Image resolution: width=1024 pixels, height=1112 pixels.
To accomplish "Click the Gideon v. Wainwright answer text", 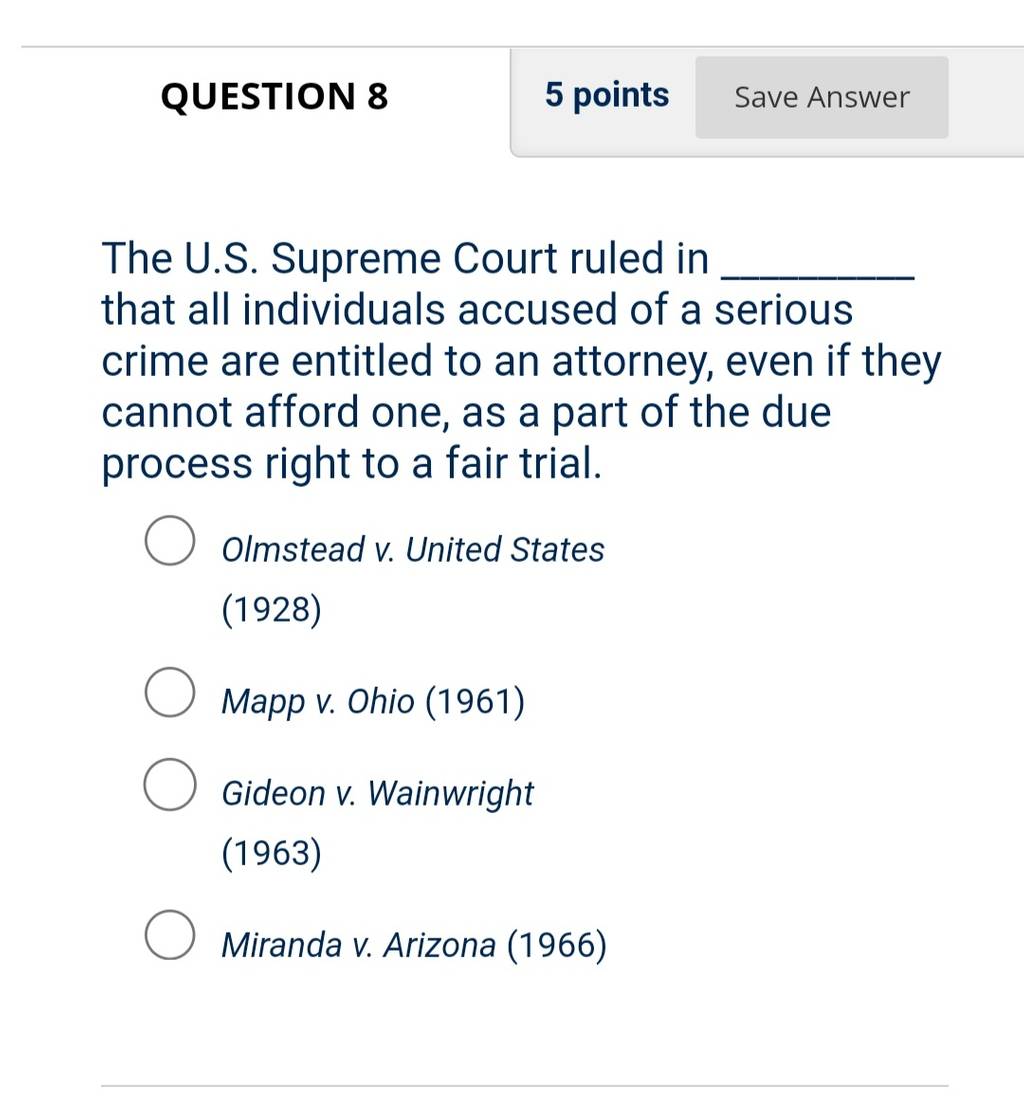I will point(377,794).
